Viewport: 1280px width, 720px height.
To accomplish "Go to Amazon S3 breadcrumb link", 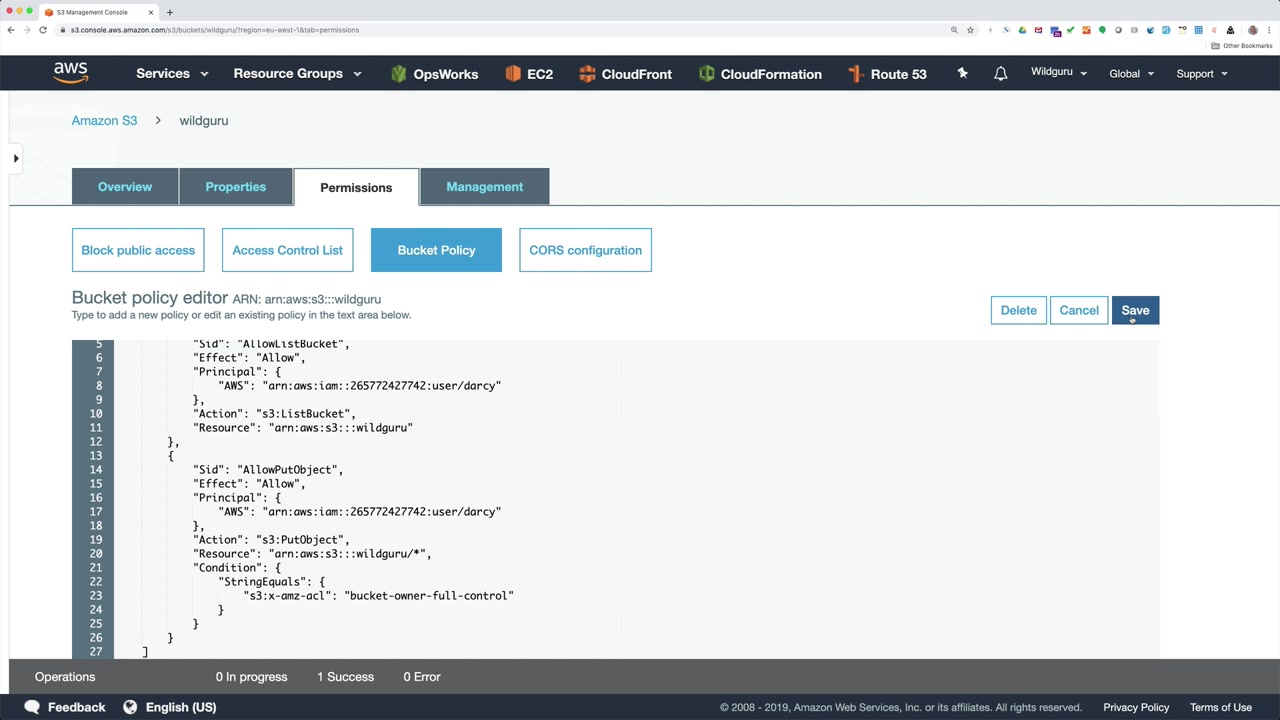I will pos(104,121).
